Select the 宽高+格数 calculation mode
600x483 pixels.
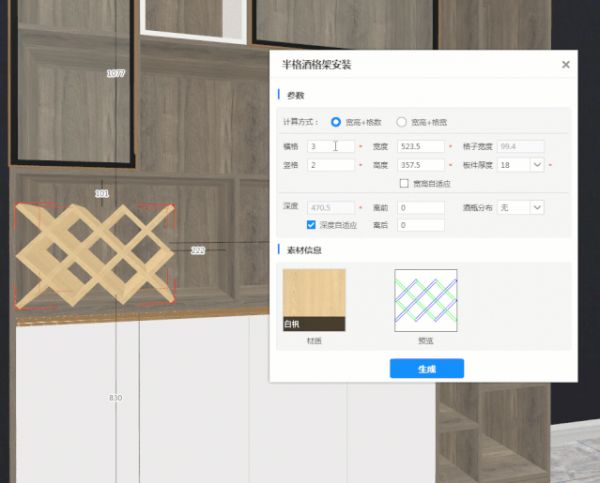(x=336, y=122)
